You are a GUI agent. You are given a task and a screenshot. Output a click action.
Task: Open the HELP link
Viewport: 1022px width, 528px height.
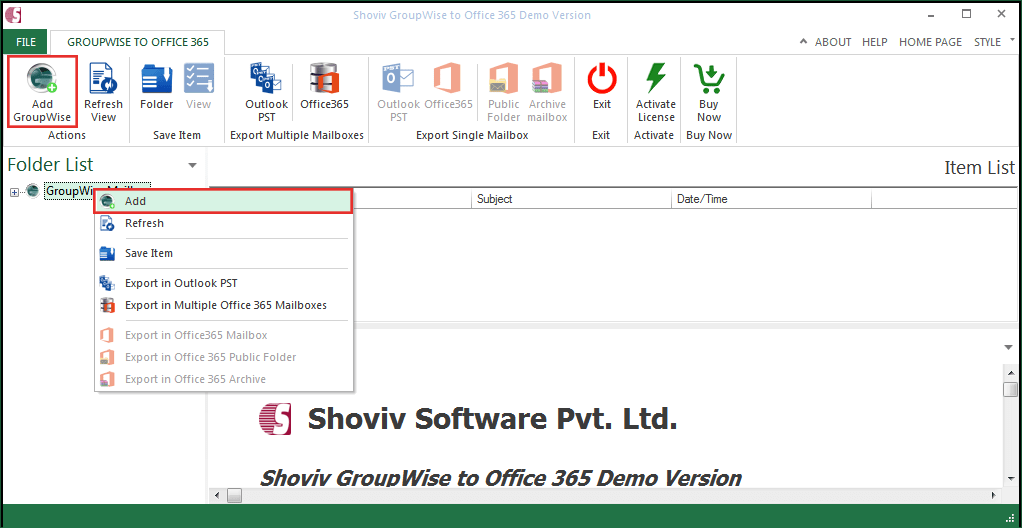875,42
